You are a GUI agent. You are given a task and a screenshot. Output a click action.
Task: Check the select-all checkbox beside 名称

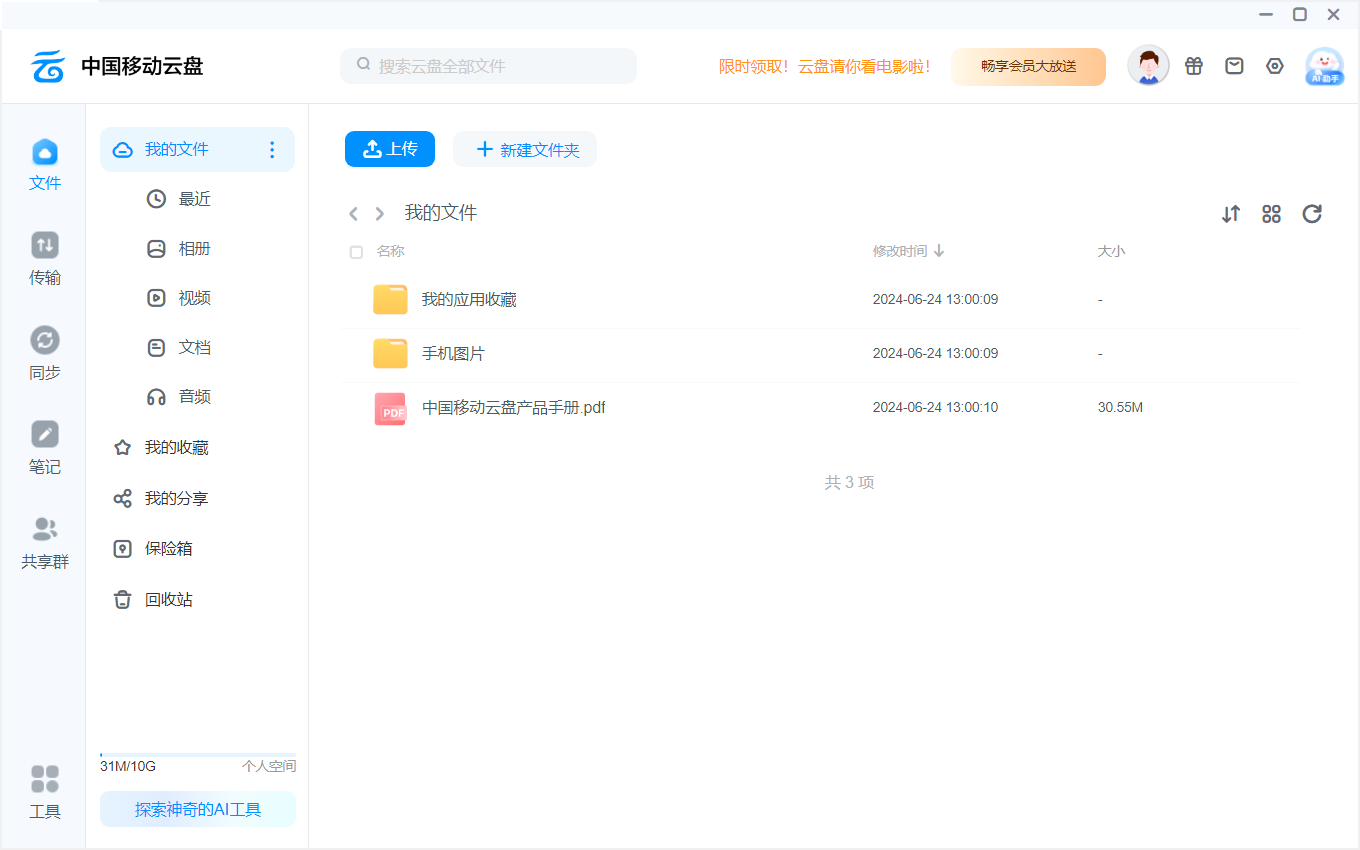pos(356,252)
